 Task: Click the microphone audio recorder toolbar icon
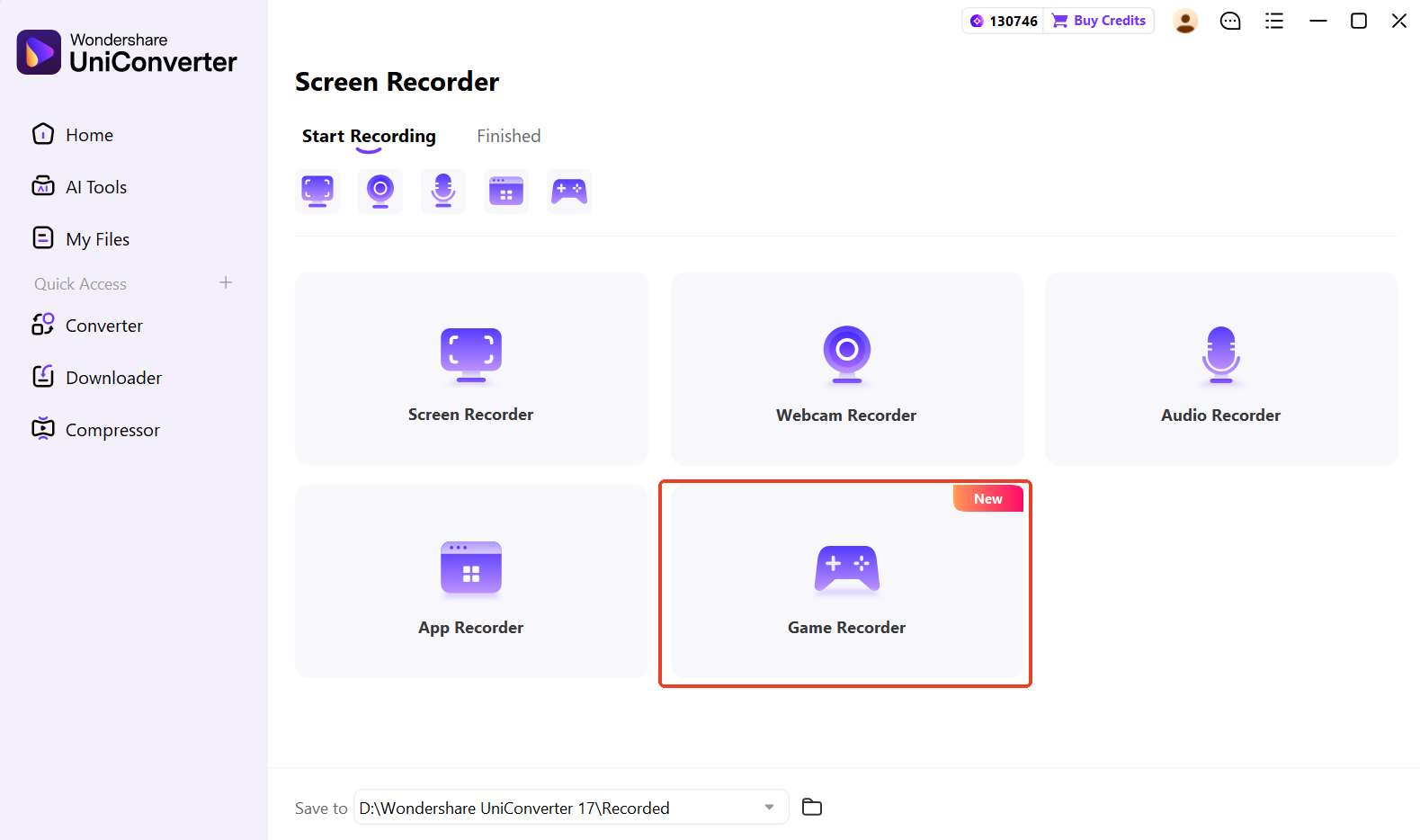(x=443, y=191)
